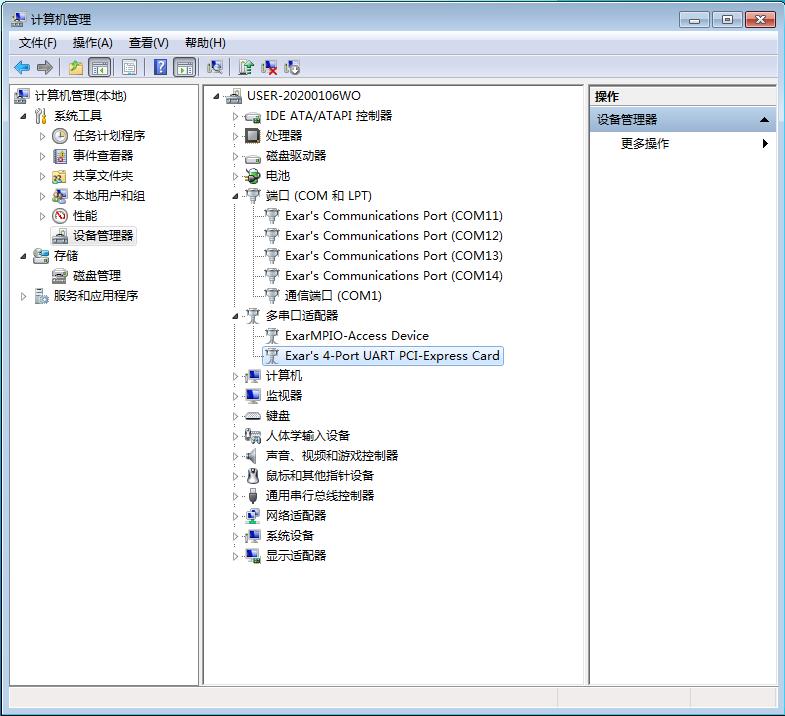
Task: Select 事件查看器 in system tools
Action: point(102,156)
